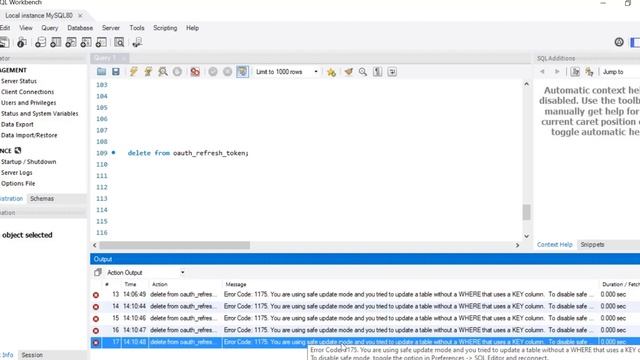
Task: Open Data Import/Restore
Action: click(x=29, y=135)
